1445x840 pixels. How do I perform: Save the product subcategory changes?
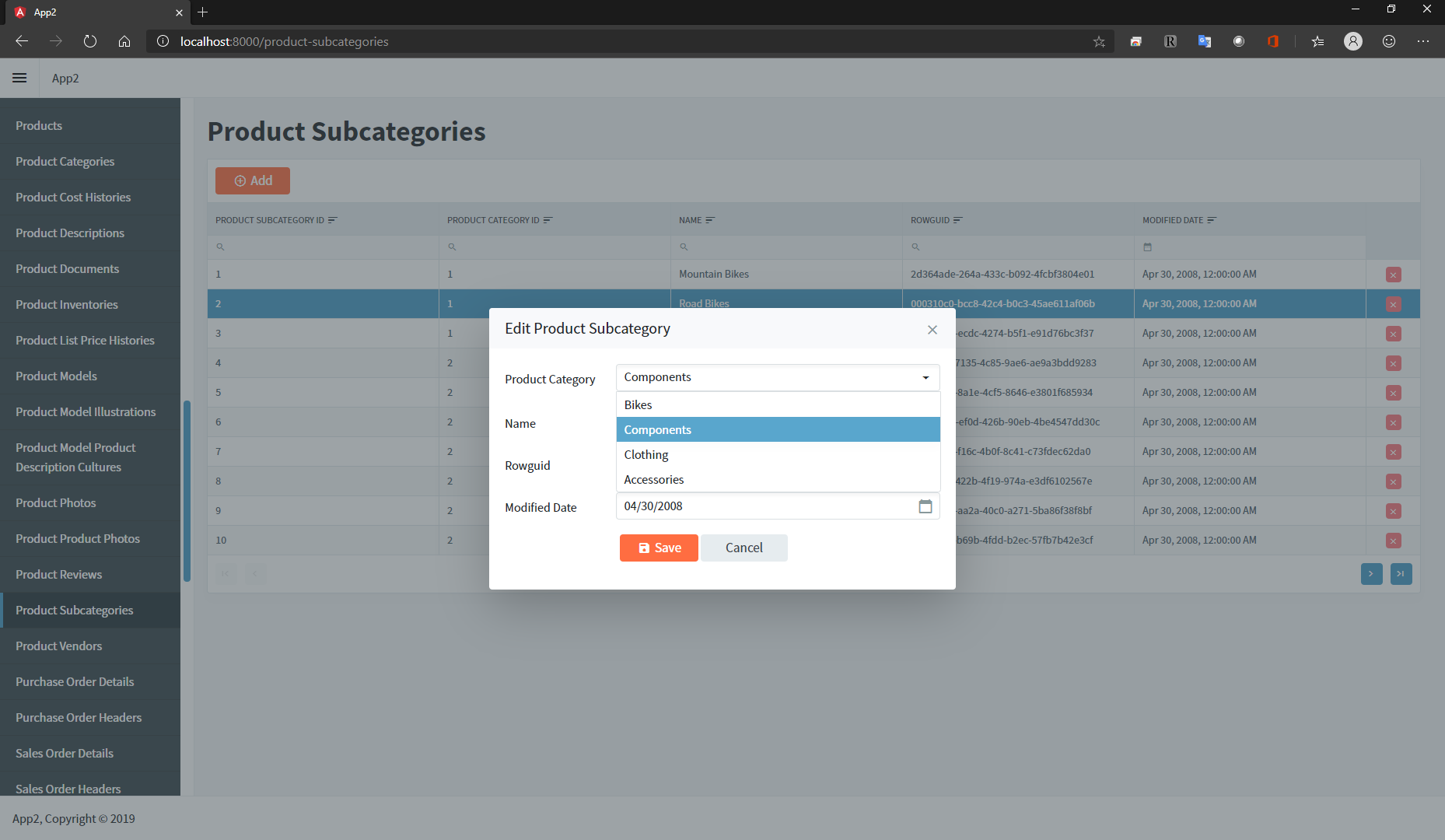[659, 548]
